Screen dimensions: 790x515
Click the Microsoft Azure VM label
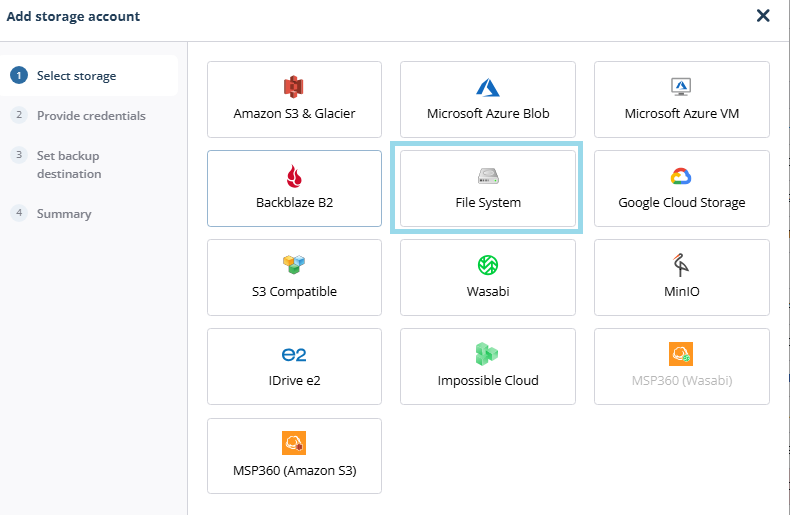point(682,113)
